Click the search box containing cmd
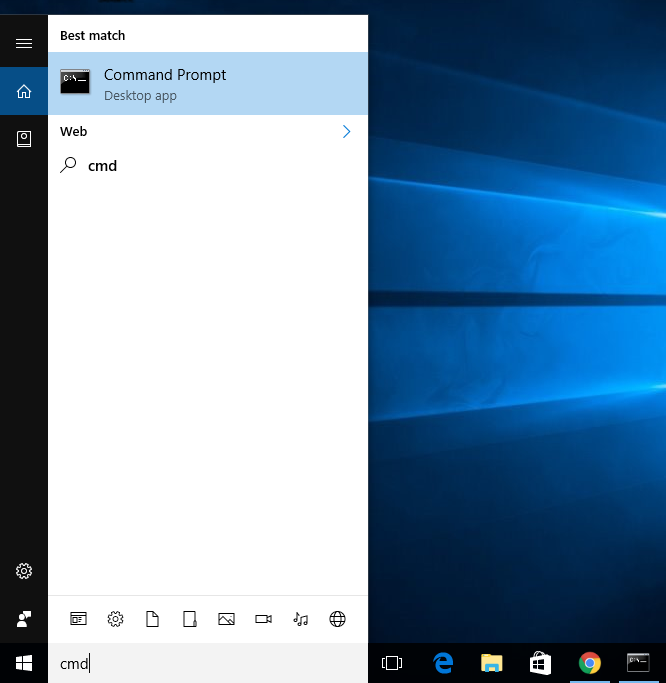 coord(208,663)
